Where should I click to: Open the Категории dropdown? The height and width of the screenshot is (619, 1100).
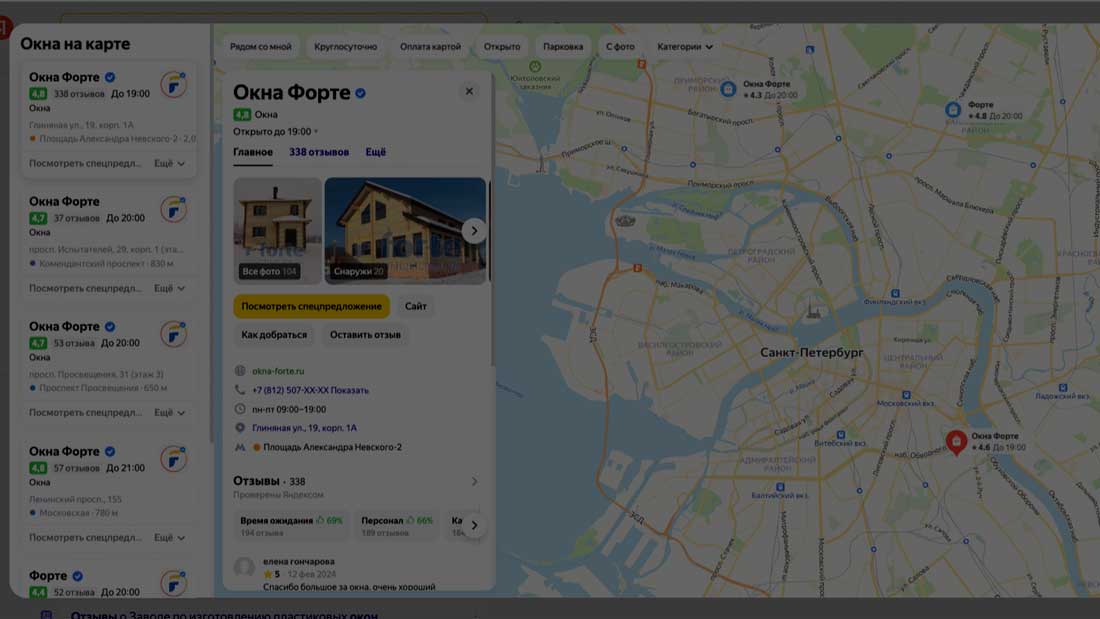coord(685,46)
